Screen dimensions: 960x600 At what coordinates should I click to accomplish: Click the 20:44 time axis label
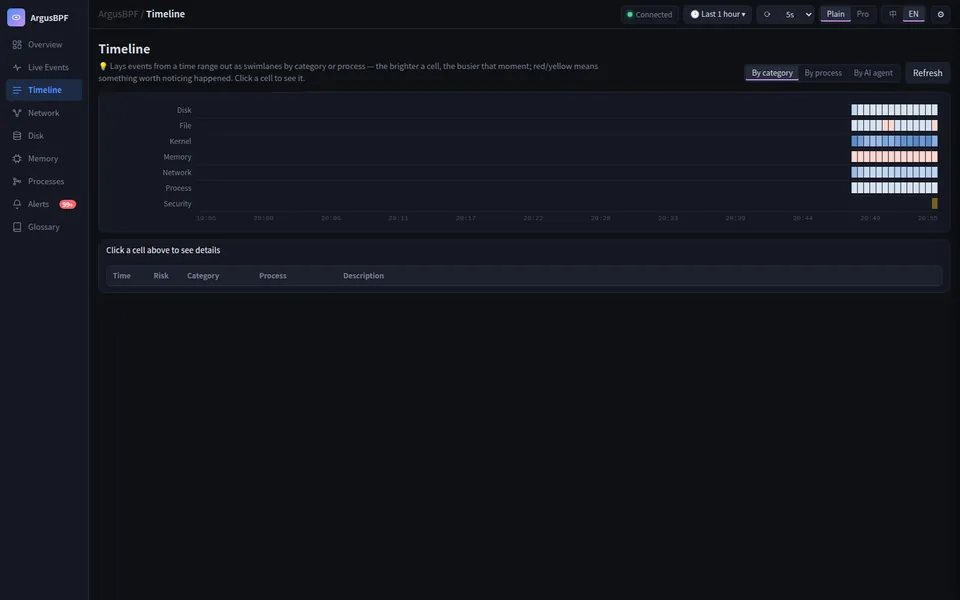[803, 218]
